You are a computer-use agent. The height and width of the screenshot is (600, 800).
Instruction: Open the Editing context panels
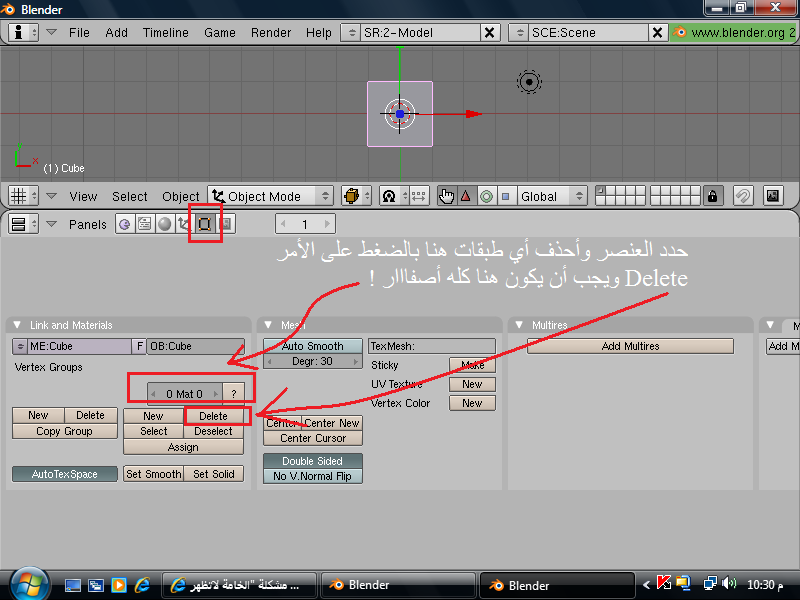pos(205,224)
